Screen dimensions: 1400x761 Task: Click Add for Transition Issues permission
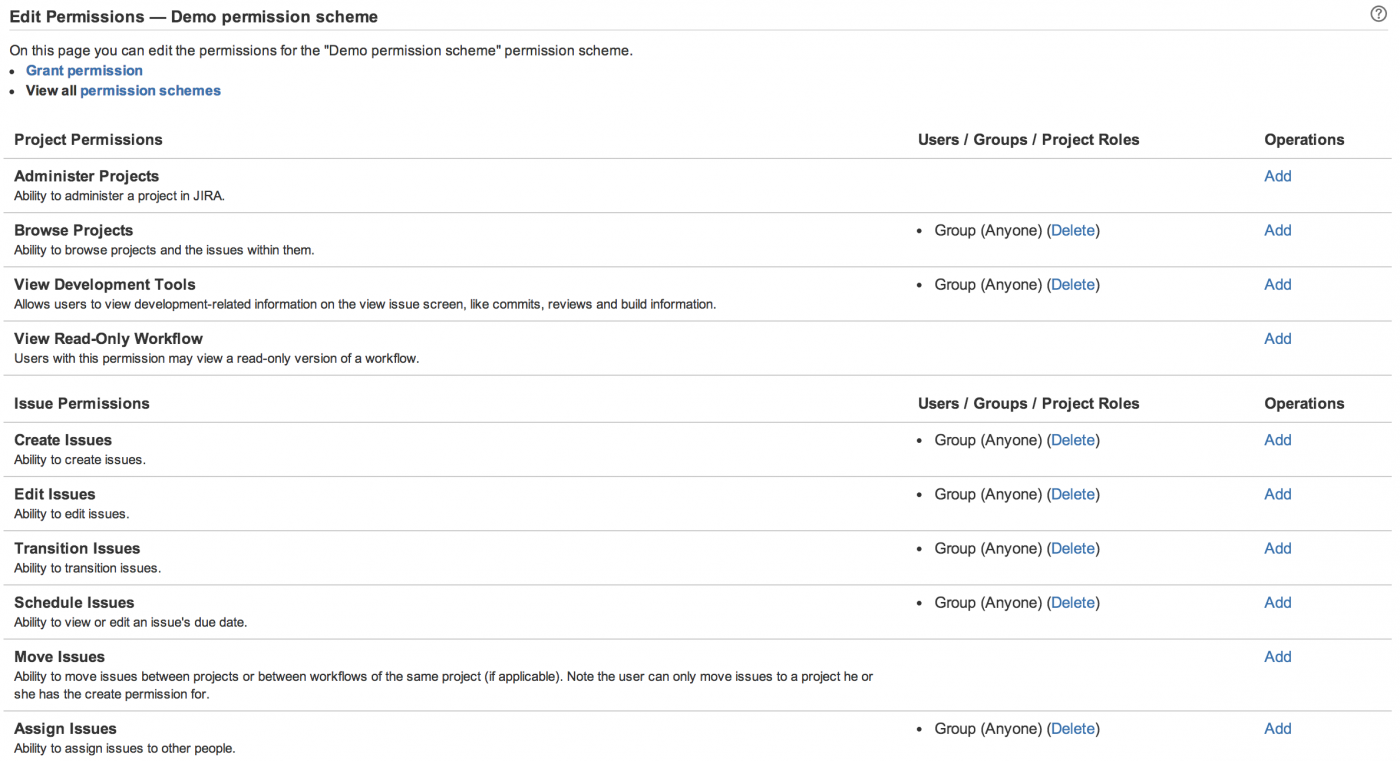[x=1277, y=548]
